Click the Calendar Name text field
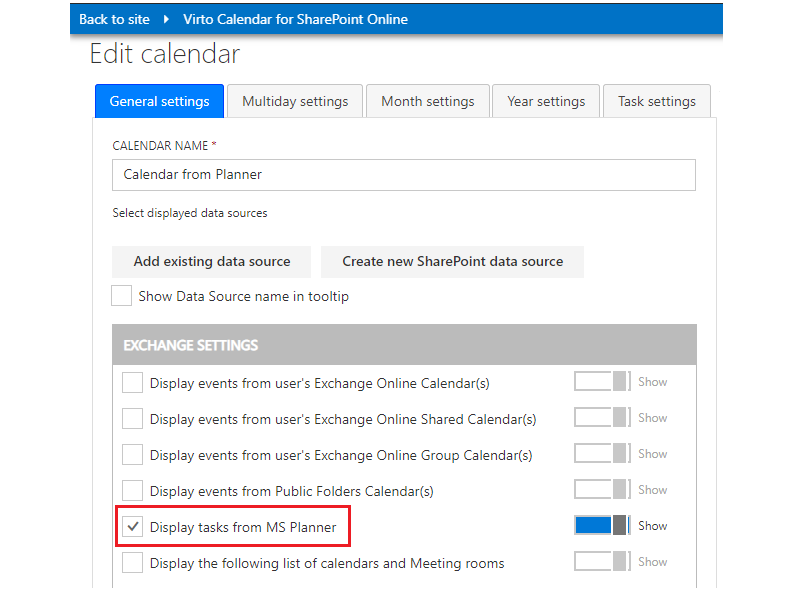Viewport: 800px width, 600px height. tap(403, 174)
